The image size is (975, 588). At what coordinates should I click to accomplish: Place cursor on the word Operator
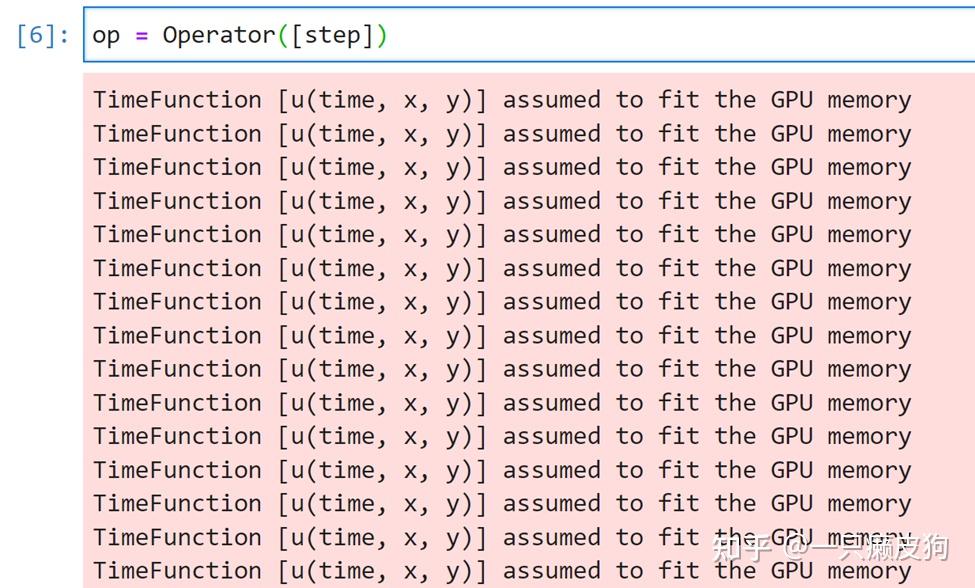(218, 36)
